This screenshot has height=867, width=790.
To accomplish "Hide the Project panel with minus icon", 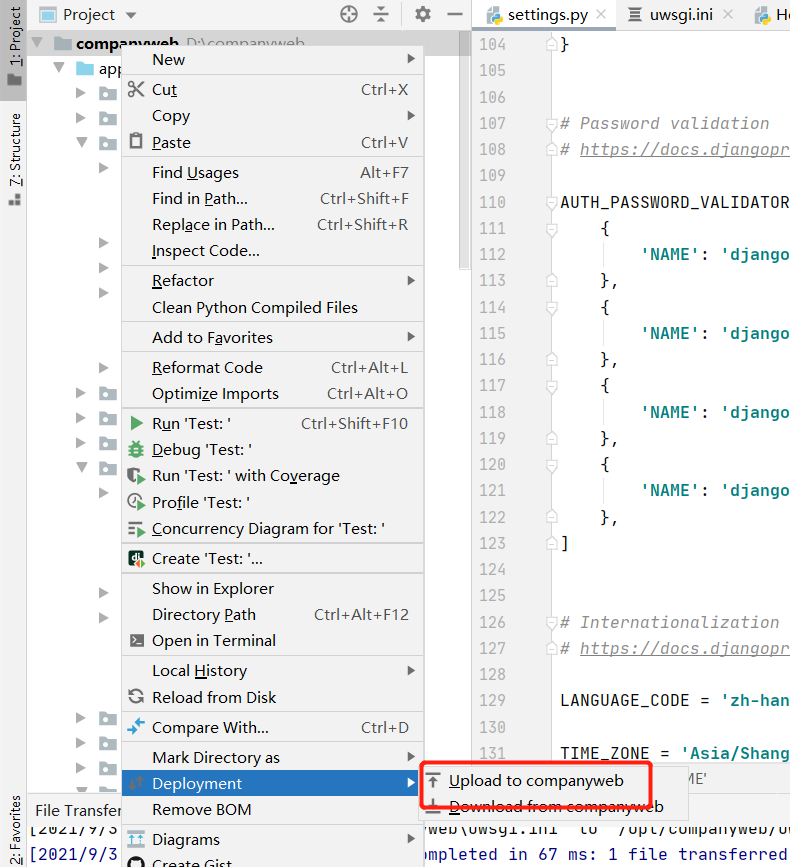I will (455, 14).
